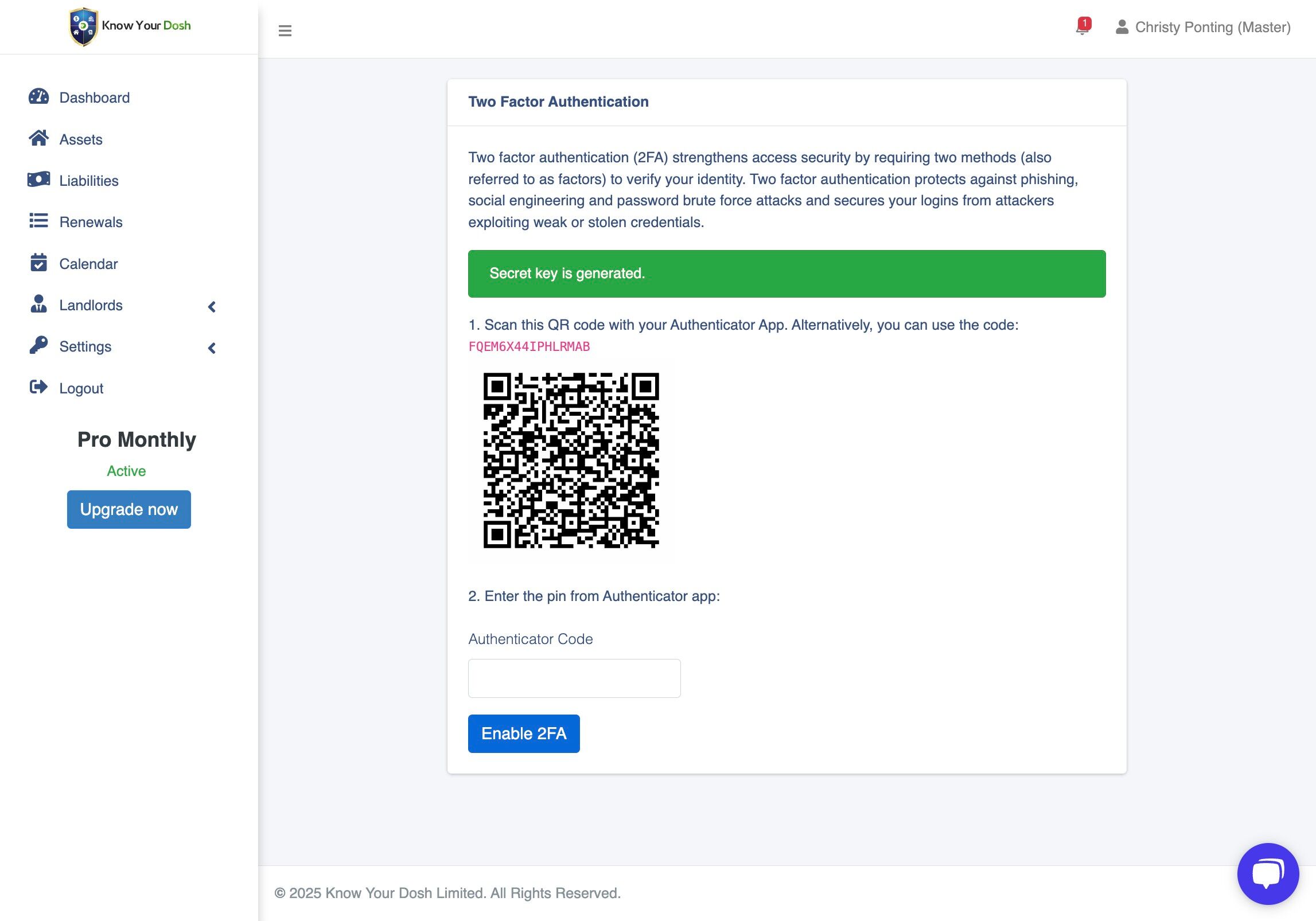Toggle sidebar with hamburger menu icon
The width and height of the screenshot is (1316, 921).
[x=285, y=30]
